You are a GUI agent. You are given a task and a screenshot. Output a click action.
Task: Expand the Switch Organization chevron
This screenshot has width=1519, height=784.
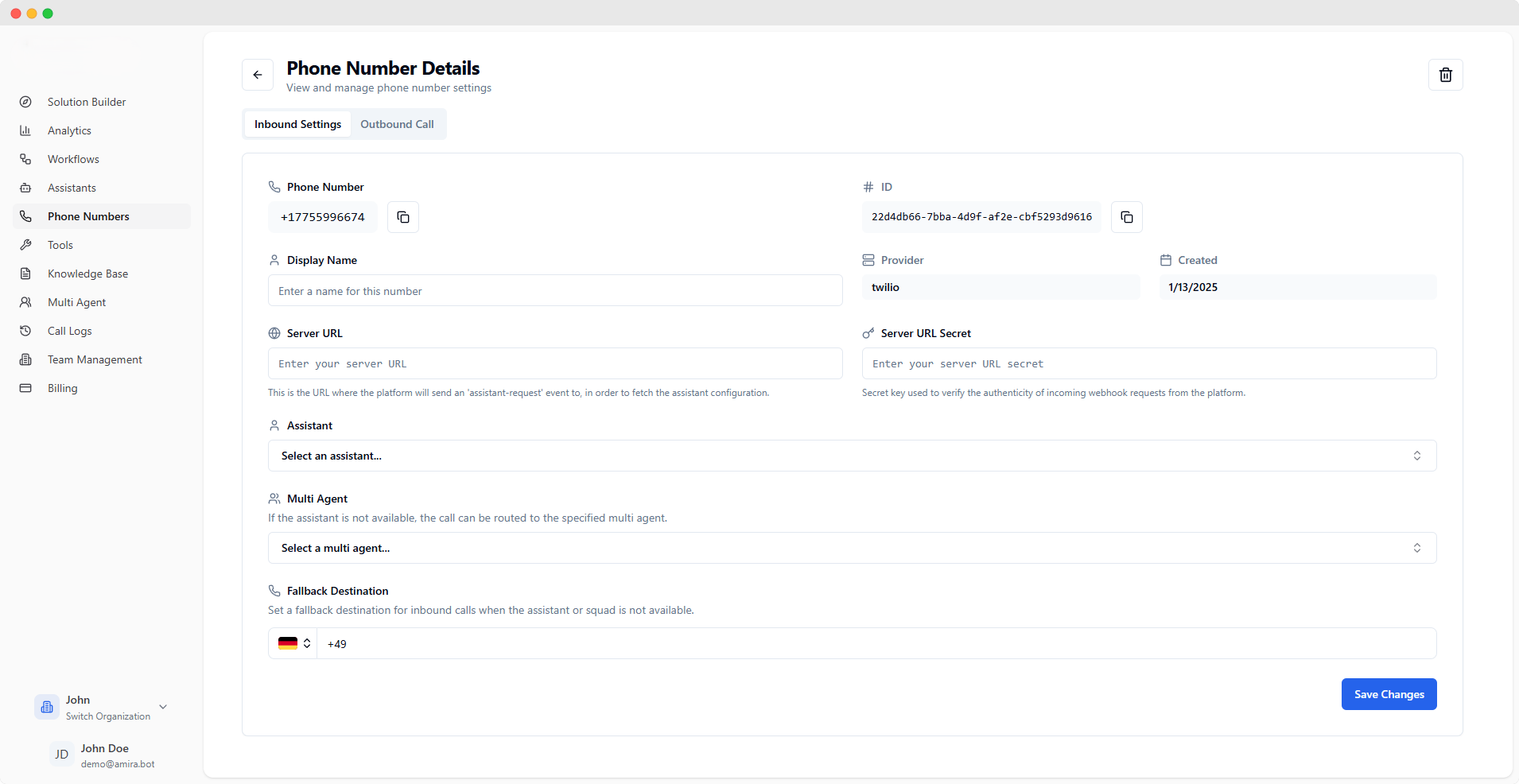click(x=163, y=706)
